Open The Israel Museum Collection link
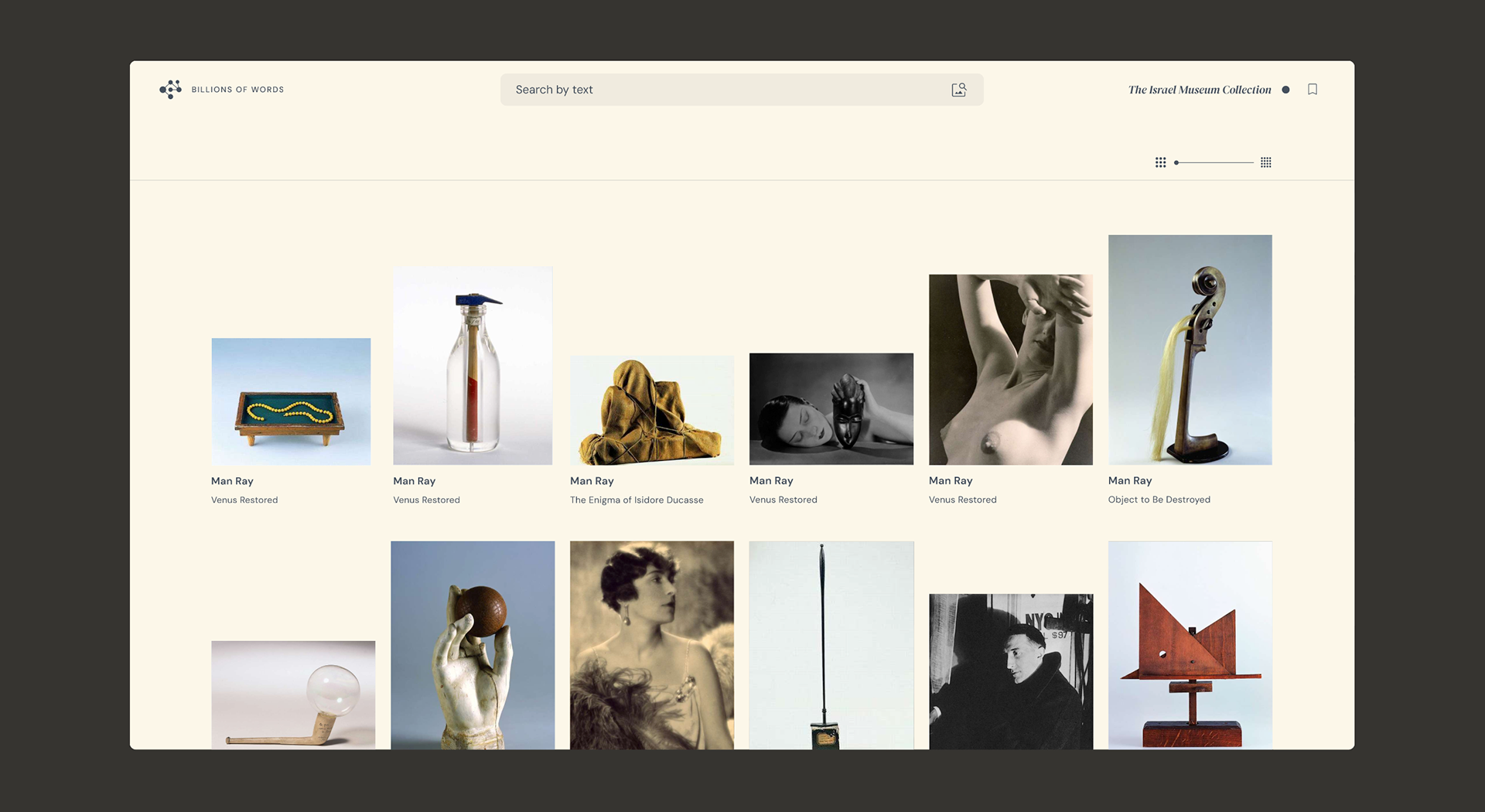 (x=1200, y=90)
